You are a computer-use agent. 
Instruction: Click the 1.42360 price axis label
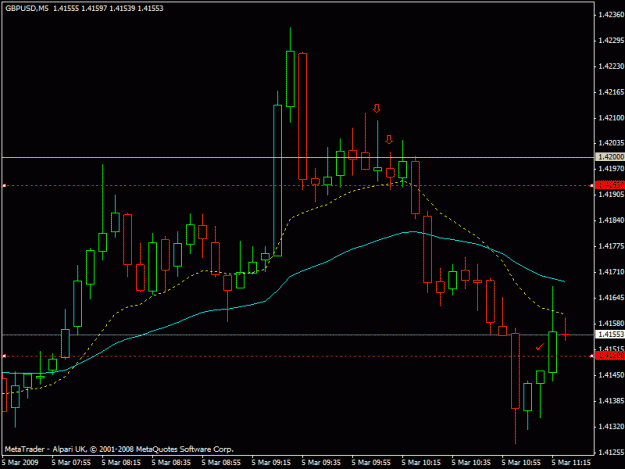tap(611, 15)
